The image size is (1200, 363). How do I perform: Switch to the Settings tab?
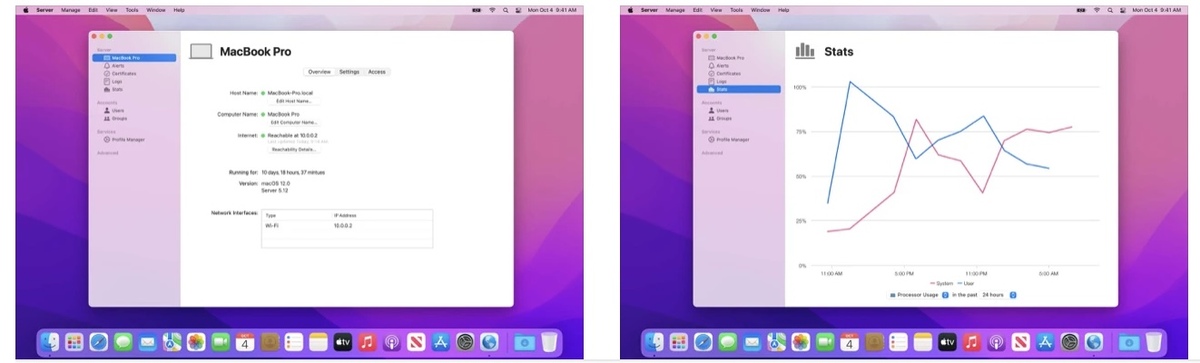[349, 72]
